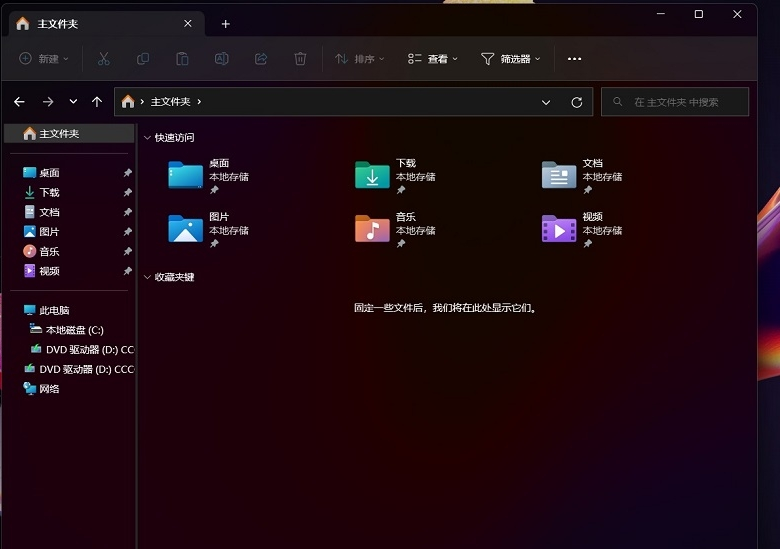Open 下载 in the sidebar
This screenshot has height=549, width=780.
pyautogui.click(x=49, y=192)
